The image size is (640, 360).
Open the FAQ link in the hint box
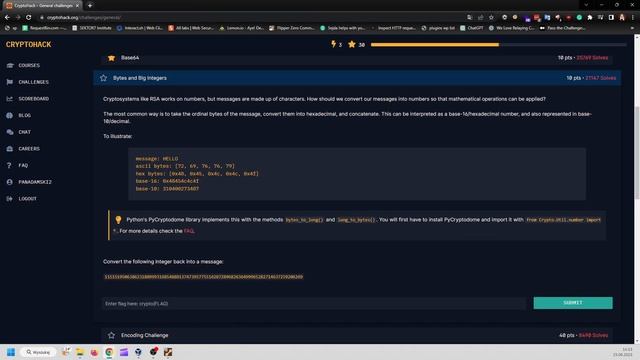tap(189, 231)
